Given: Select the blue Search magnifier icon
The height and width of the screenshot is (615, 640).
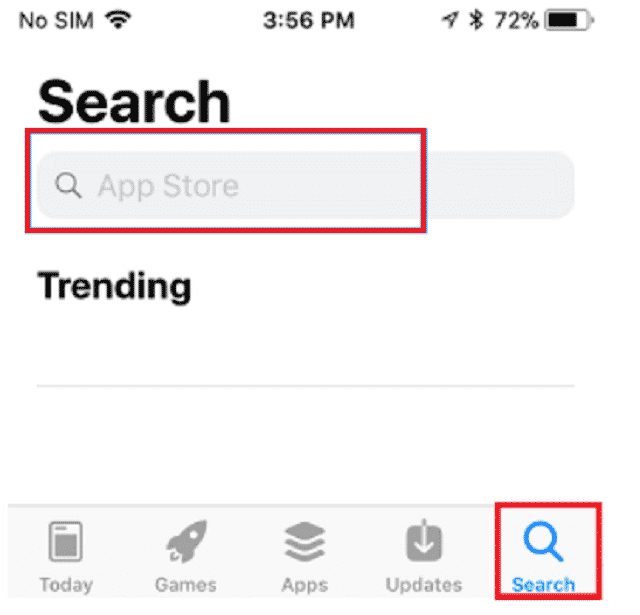Looking at the screenshot, I should 543,541.
